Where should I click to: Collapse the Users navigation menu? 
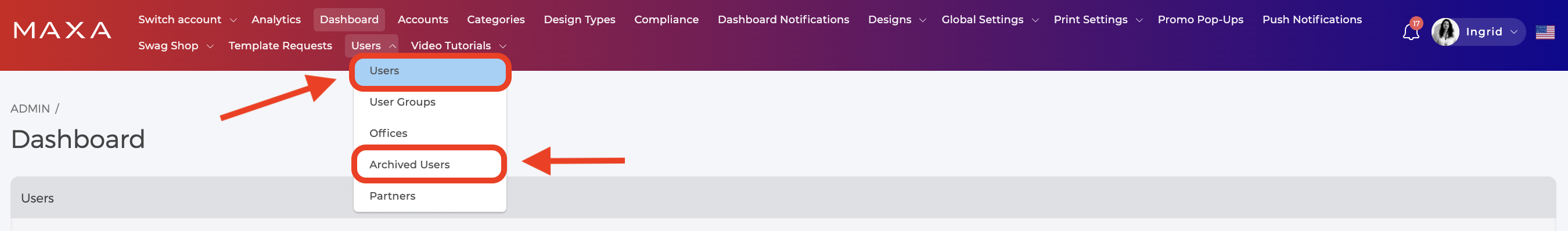click(x=372, y=46)
